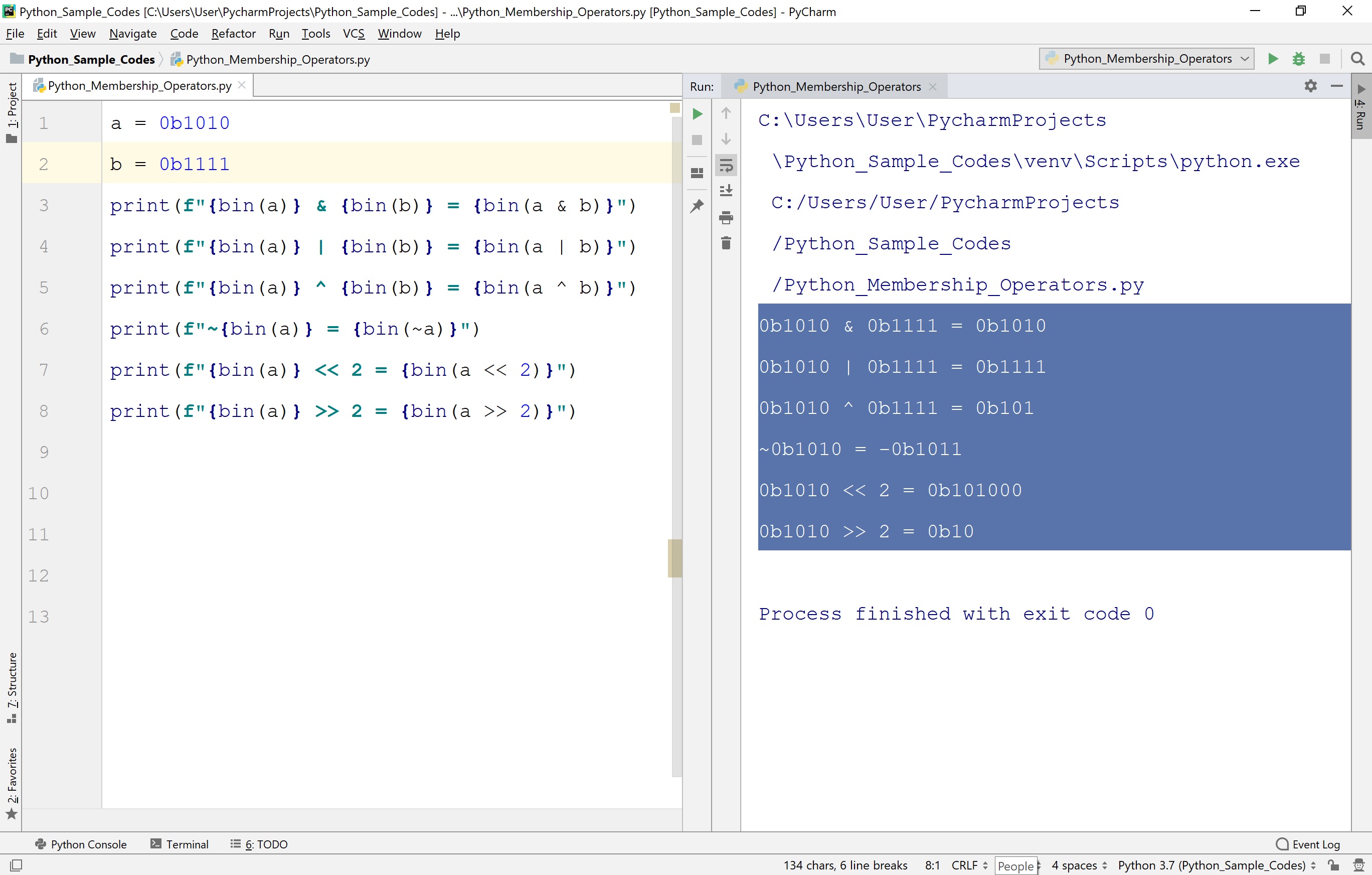The width and height of the screenshot is (1372, 875).
Task: Pin the Run tab with the pin icon
Action: point(697,206)
